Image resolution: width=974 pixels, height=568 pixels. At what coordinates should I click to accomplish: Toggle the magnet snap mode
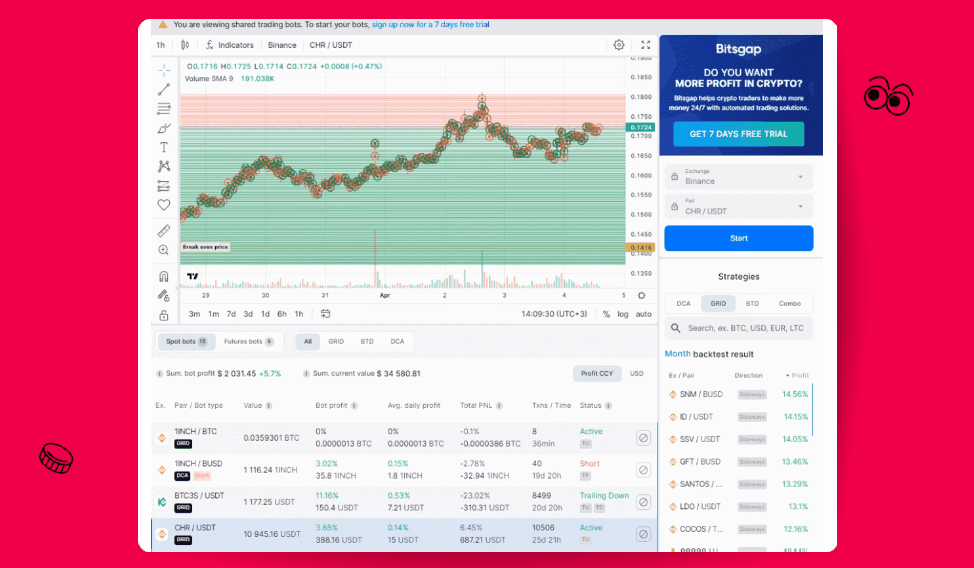(x=164, y=276)
